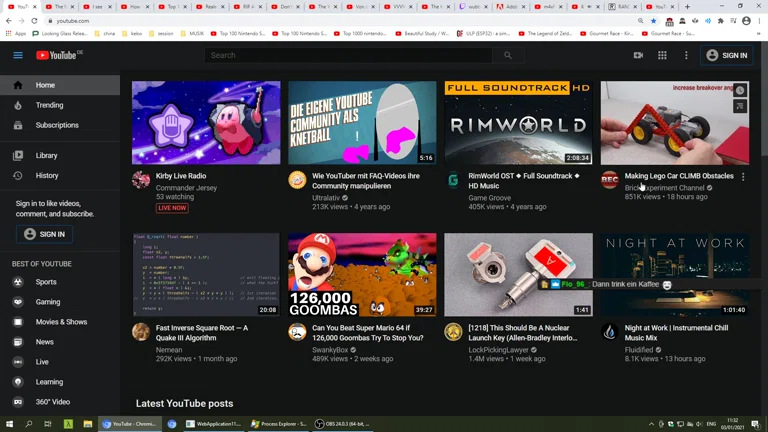Open the RimWorld OST video thumbnail

[518, 123]
